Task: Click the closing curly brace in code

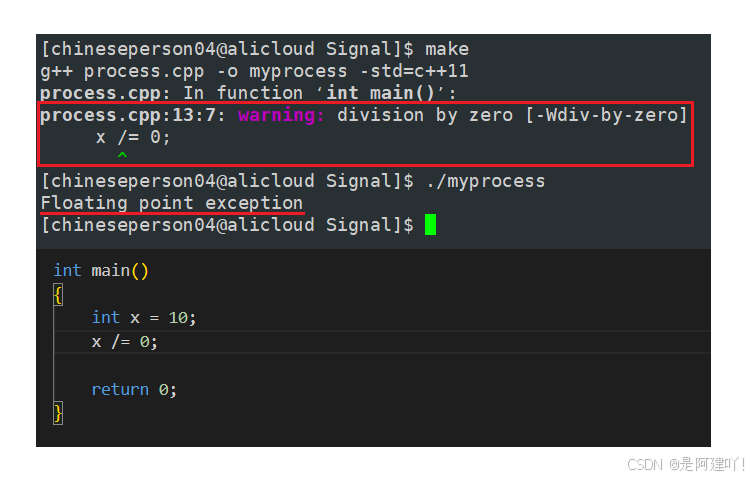Action: click(x=58, y=413)
